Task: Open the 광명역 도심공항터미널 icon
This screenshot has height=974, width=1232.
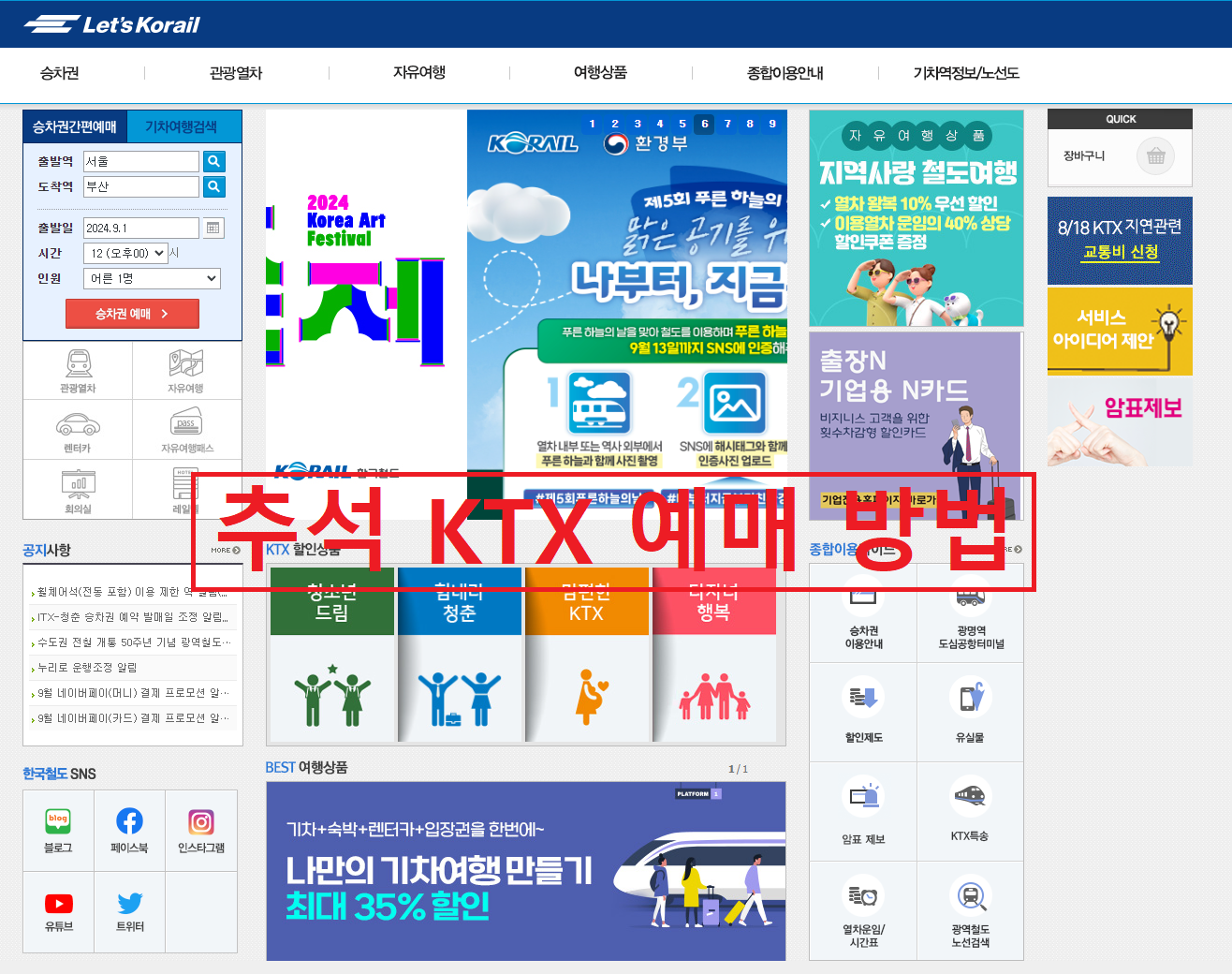Action: coord(970,597)
